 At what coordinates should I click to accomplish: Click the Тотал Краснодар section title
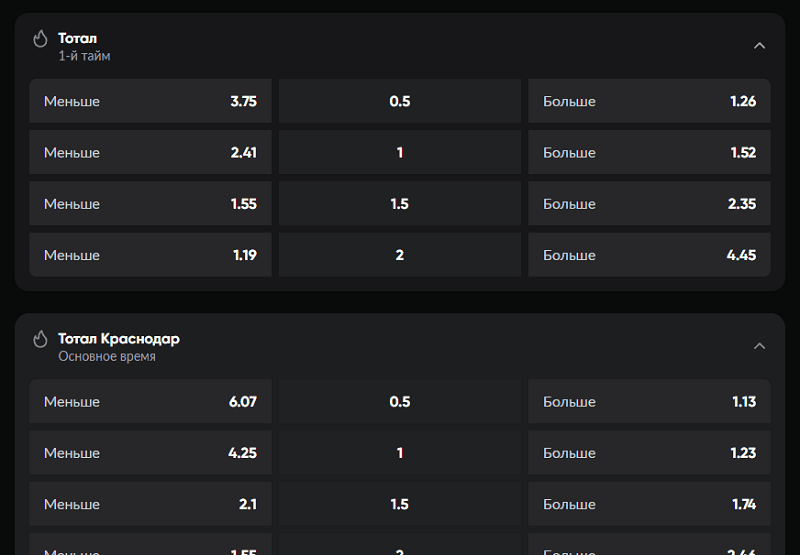(119, 339)
